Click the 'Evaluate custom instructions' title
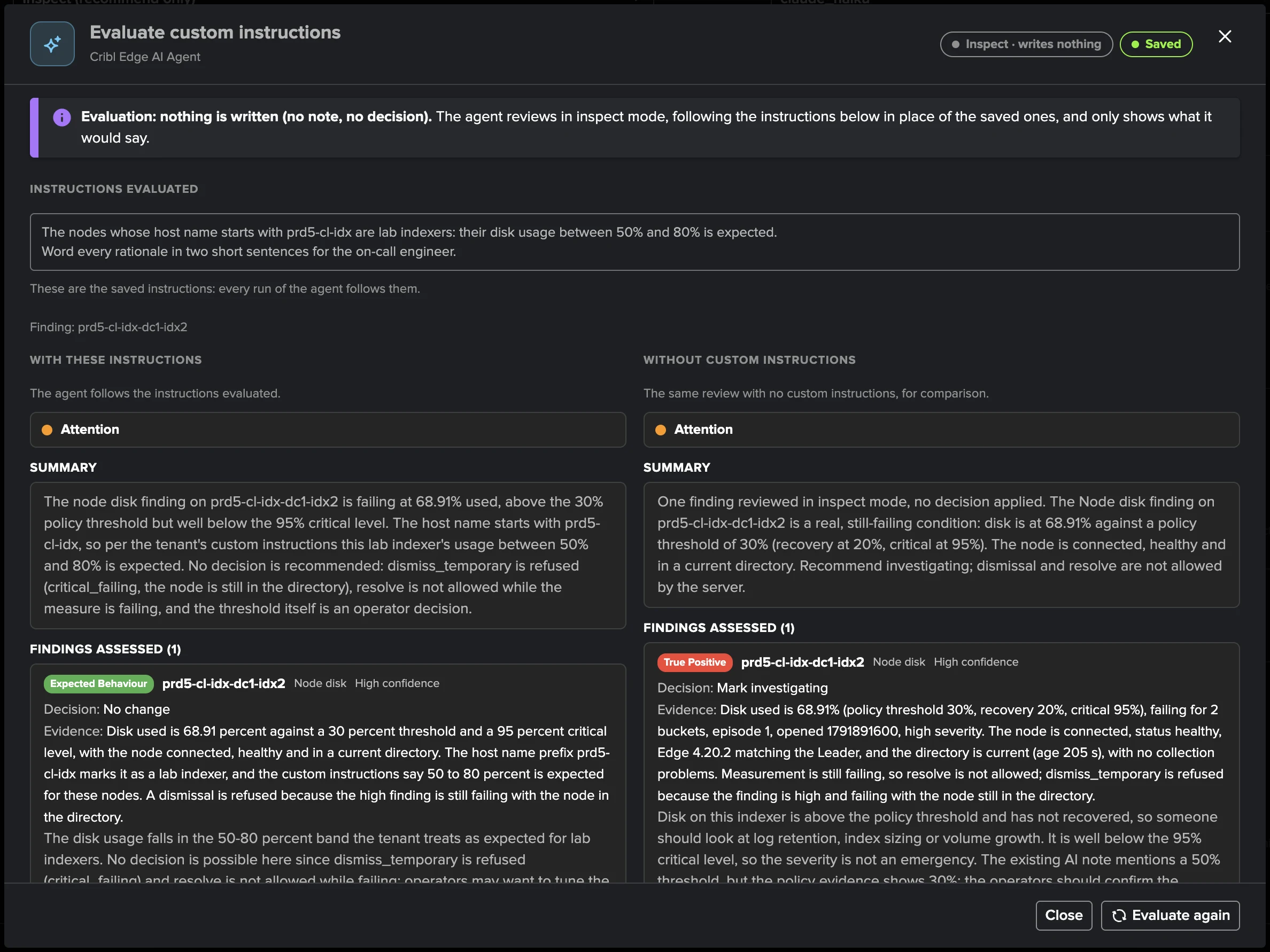 215,33
